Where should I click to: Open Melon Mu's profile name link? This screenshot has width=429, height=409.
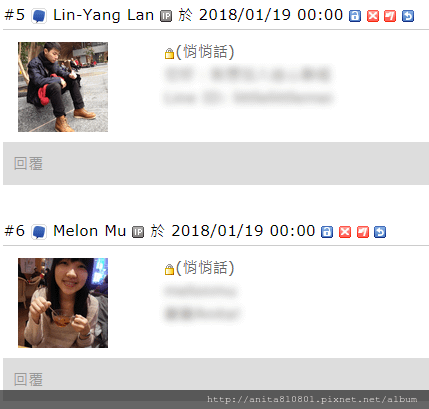click(89, 231)
